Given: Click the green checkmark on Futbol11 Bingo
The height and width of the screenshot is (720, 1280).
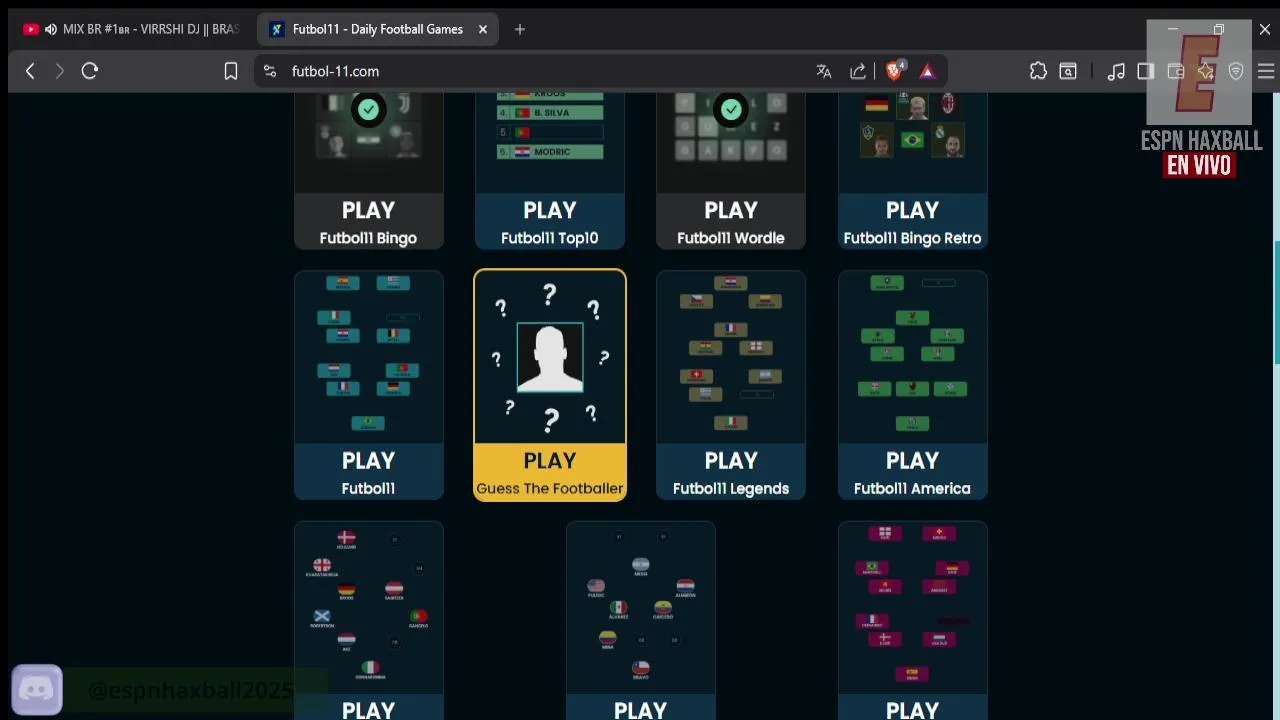Looking at the screenshot, I should tap(368, 109).
